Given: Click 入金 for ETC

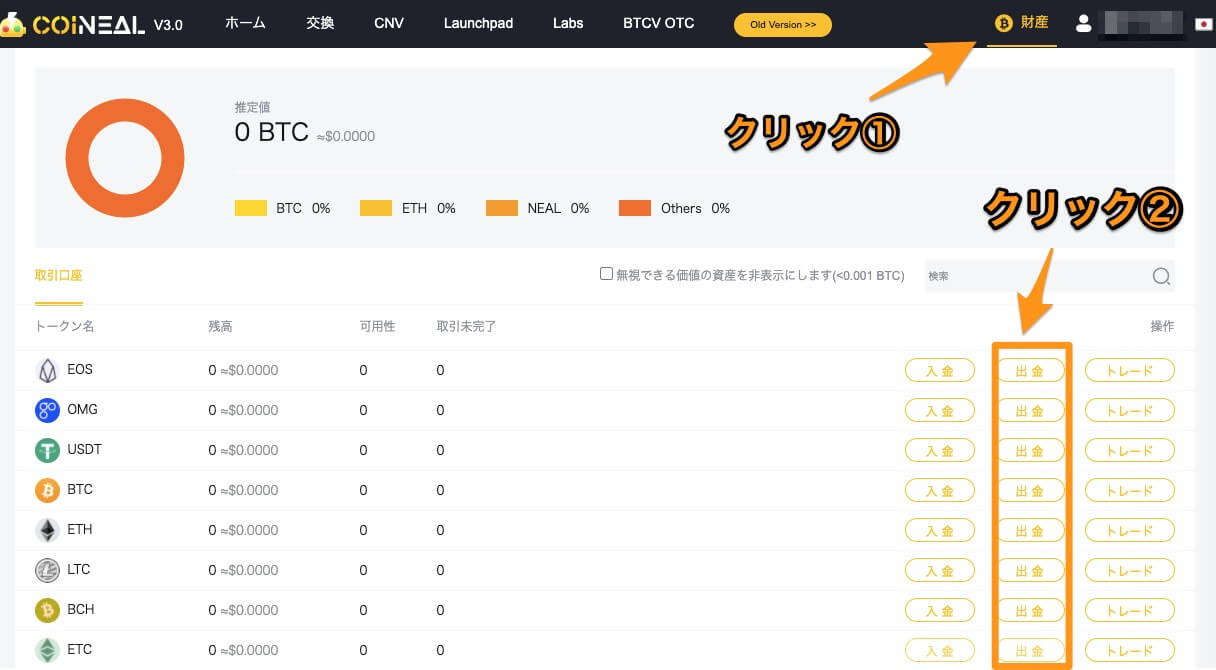Looking at the screenshot, I should (940, 650).
